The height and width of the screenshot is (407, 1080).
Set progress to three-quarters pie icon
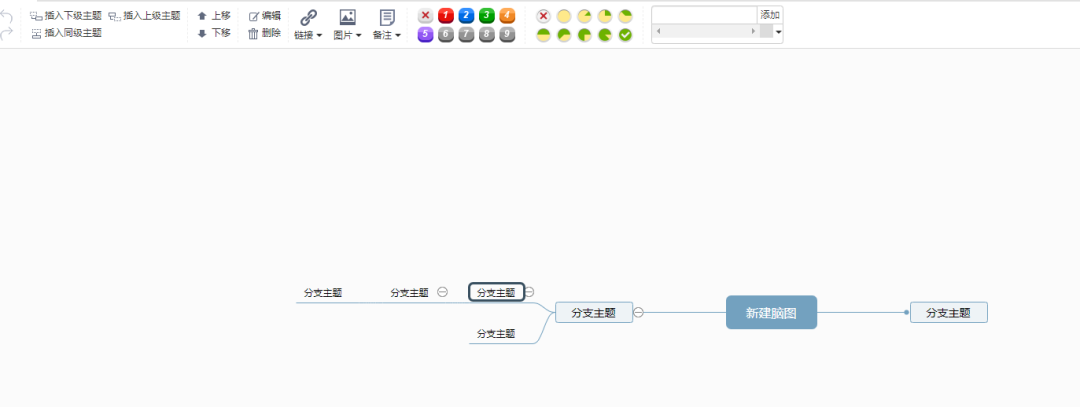point(584,35)
